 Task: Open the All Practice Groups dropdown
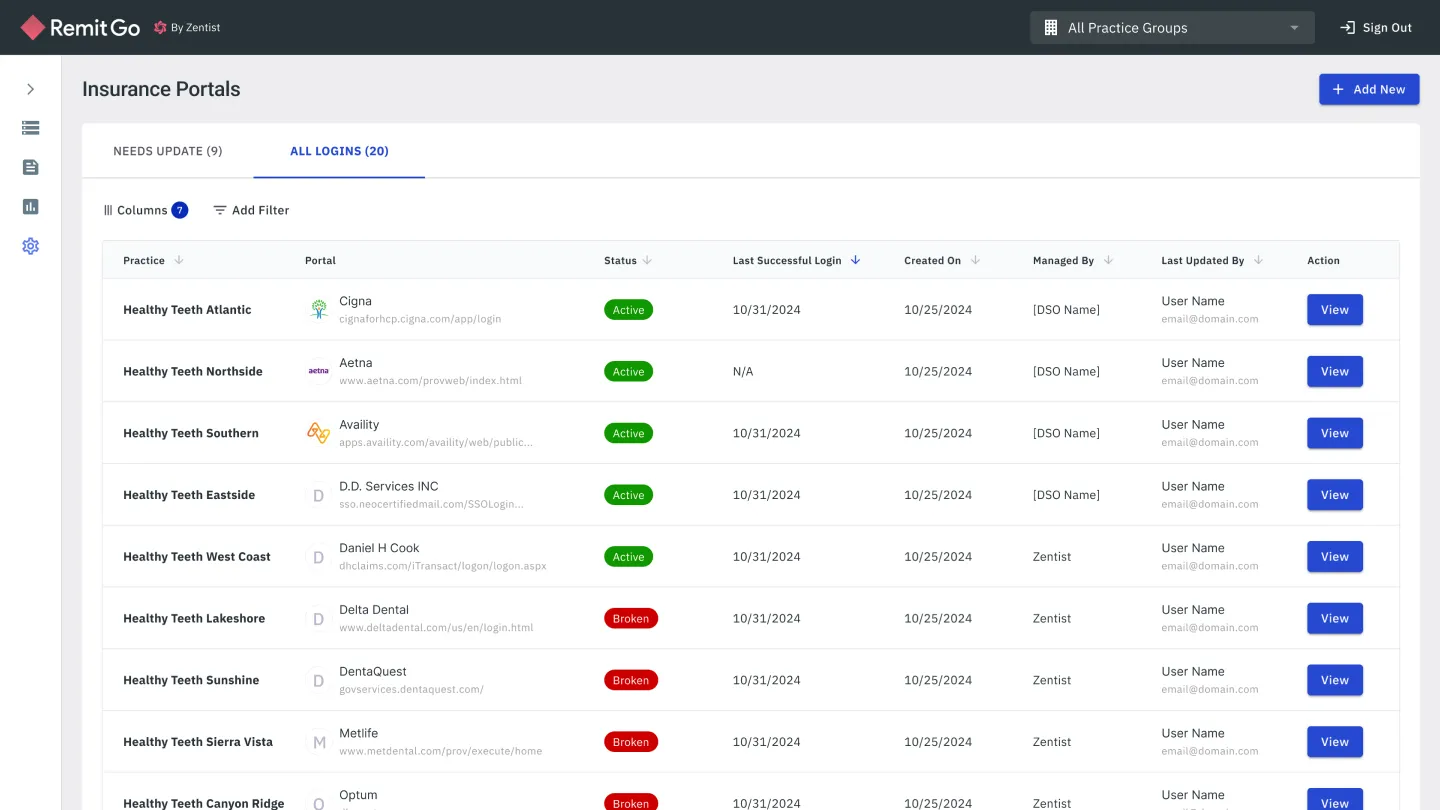pyautogui.click(x=1172, y=28)
